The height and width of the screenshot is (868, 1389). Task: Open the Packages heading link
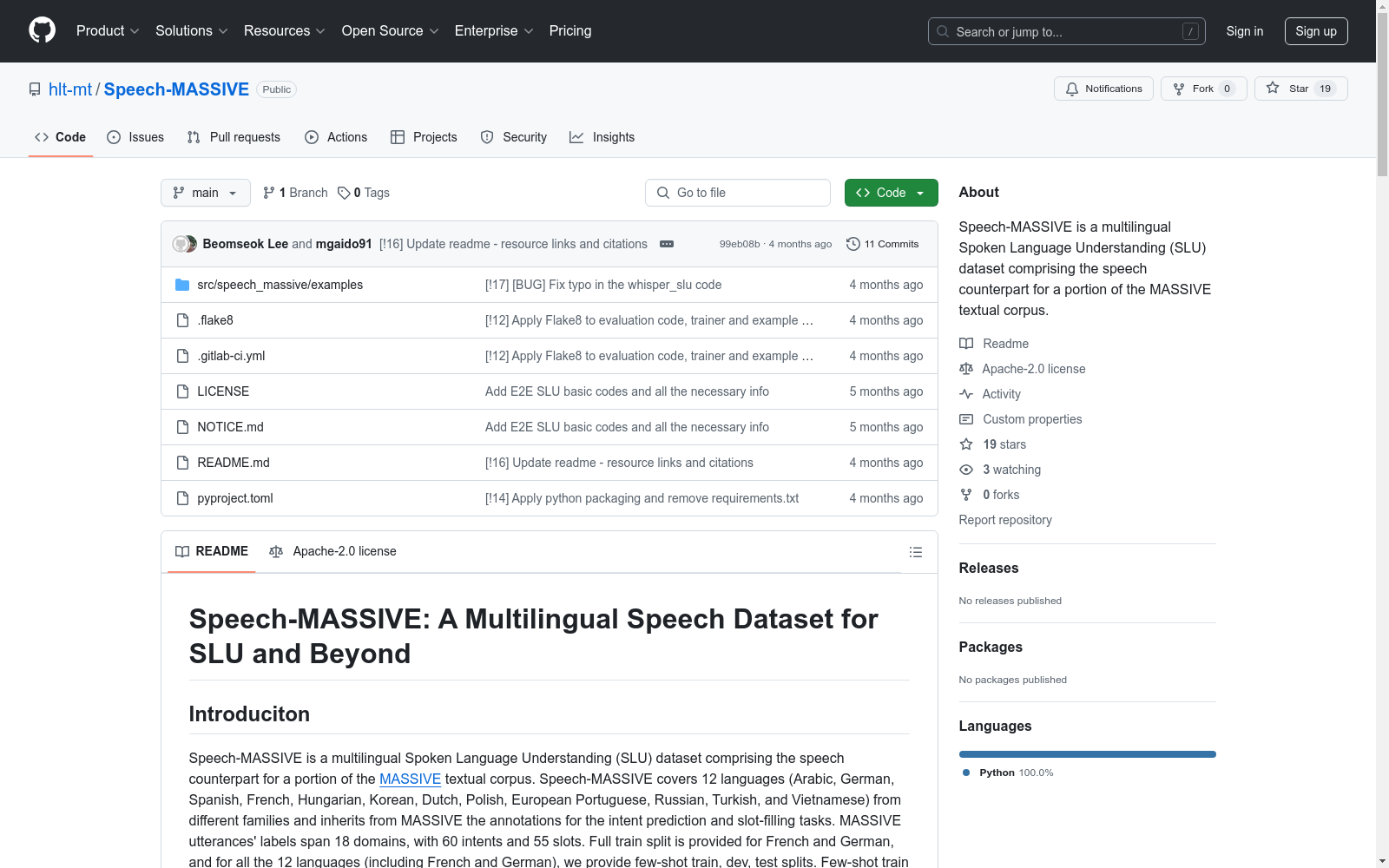click(991, 648)
